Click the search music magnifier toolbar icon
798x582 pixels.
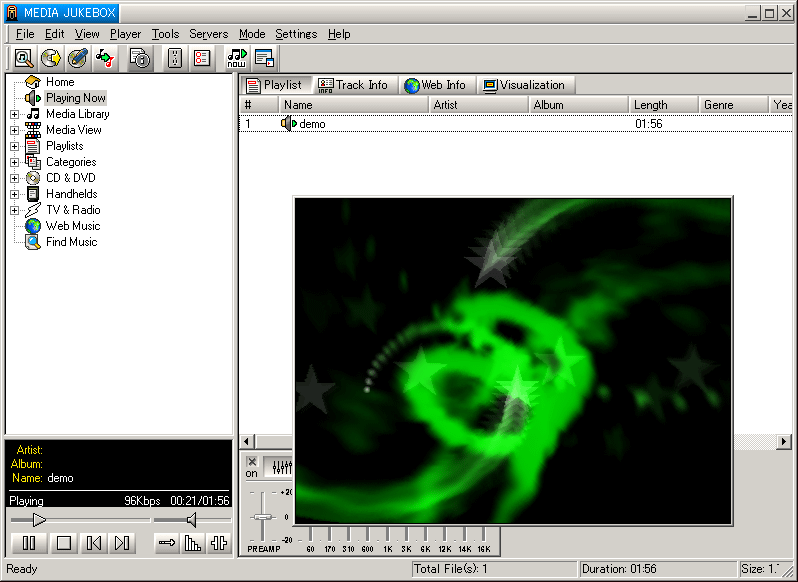tap(23, 58)
